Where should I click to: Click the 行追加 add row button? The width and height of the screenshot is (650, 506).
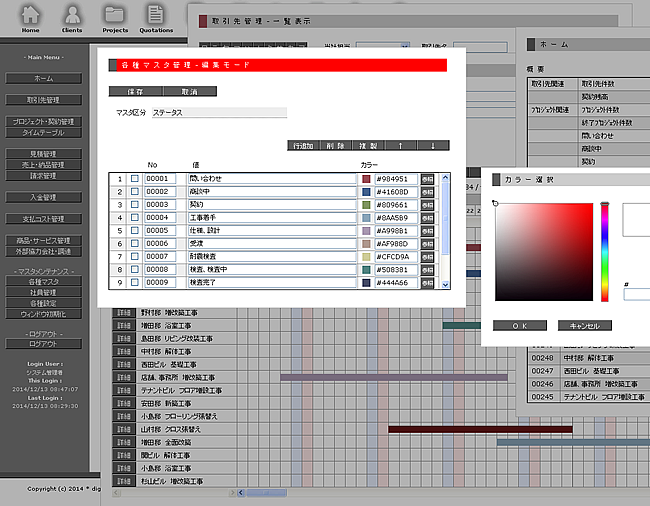pyautogui.click(x=303, y=145)
